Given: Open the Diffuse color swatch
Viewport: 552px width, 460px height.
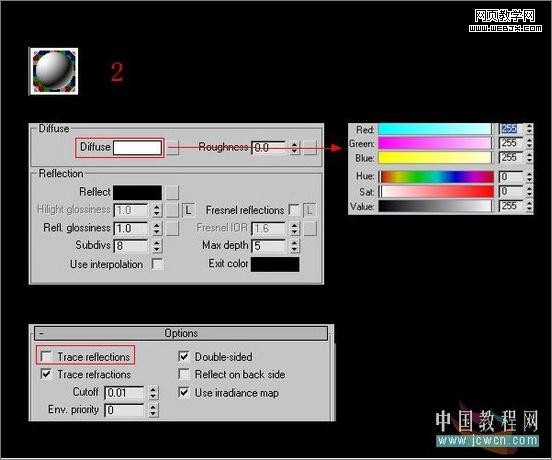Looking at the screenshot, I should click(x=138, y=148).
